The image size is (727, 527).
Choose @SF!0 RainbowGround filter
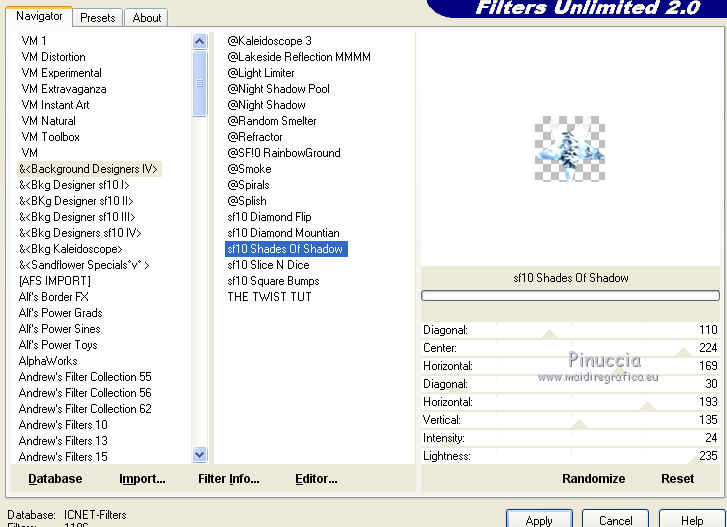point(284,153)
